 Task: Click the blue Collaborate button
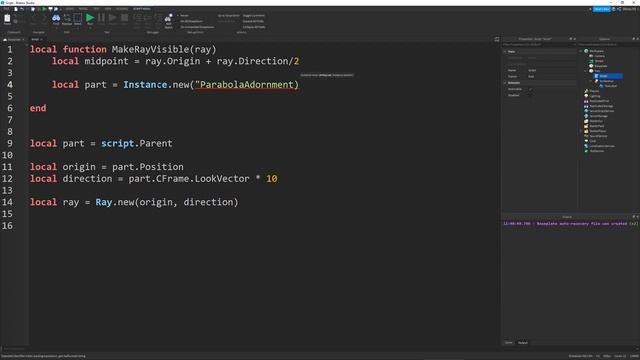[602, 9]
